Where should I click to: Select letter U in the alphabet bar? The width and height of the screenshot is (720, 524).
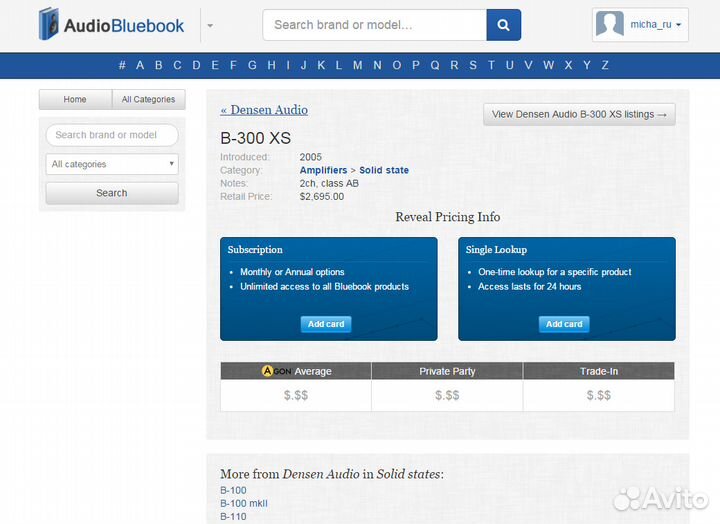(x=510, y=65)
